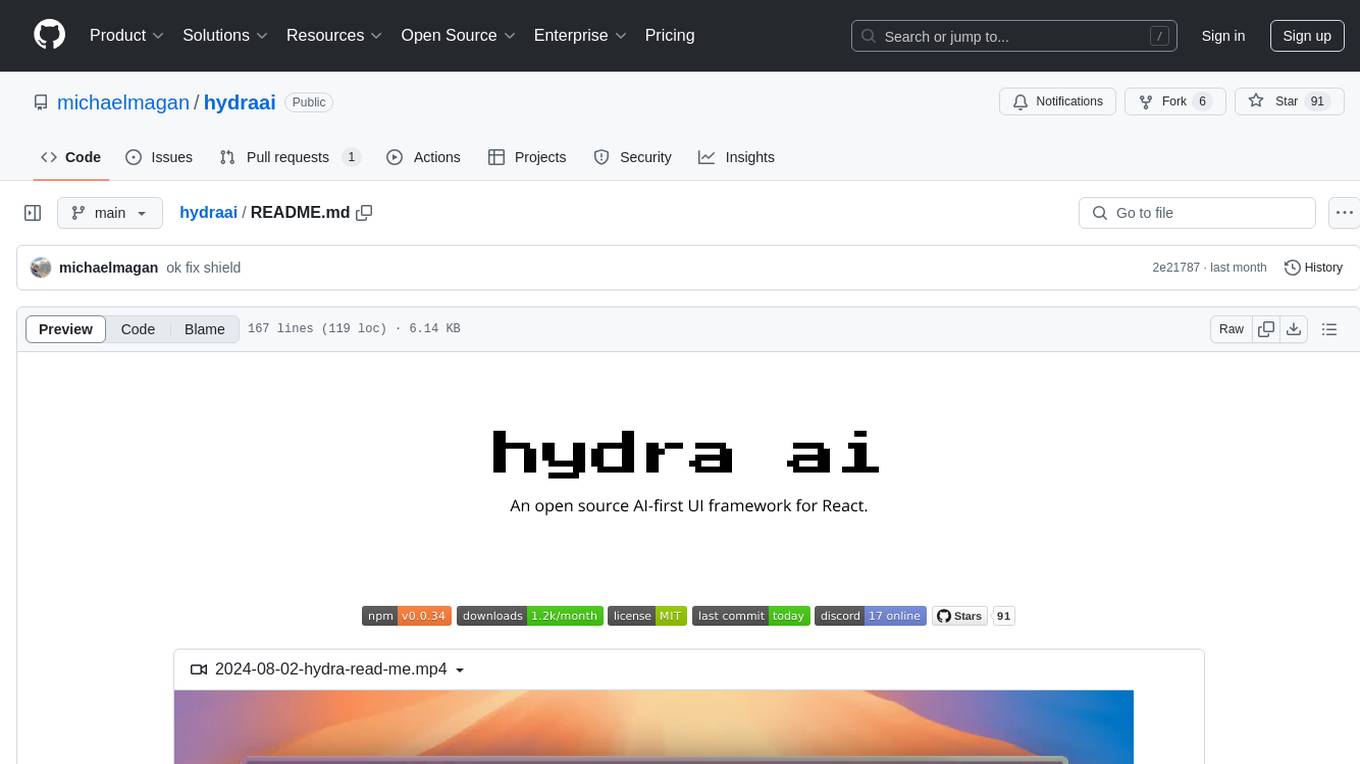Image resolution: width=1360 pixels, height=764 pixels.
Task: Switch to the Insights tab
Action: (736, 157)
